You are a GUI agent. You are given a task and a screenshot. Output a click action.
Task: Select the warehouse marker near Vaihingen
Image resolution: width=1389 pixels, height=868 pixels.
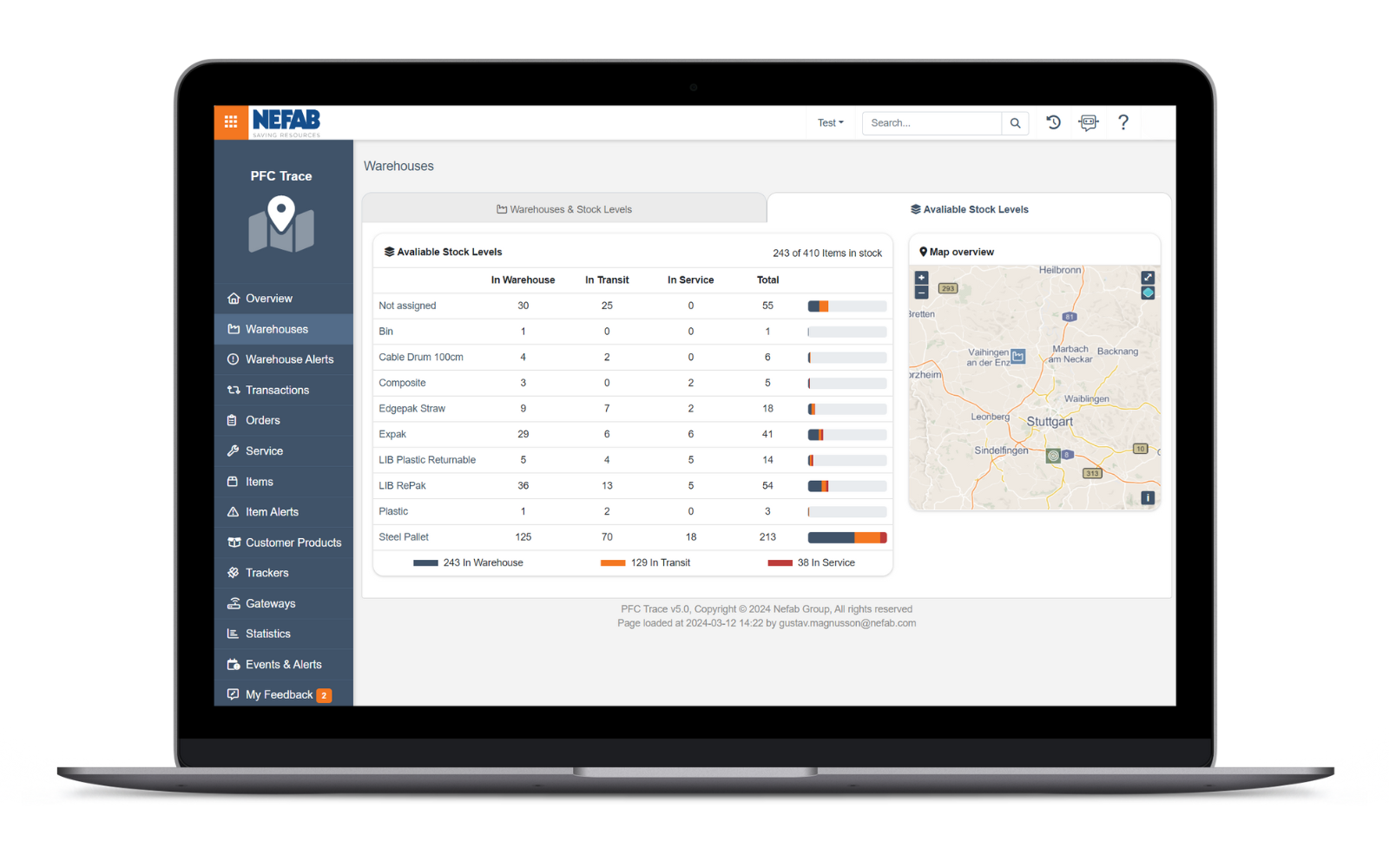(x=1018, y=356)
